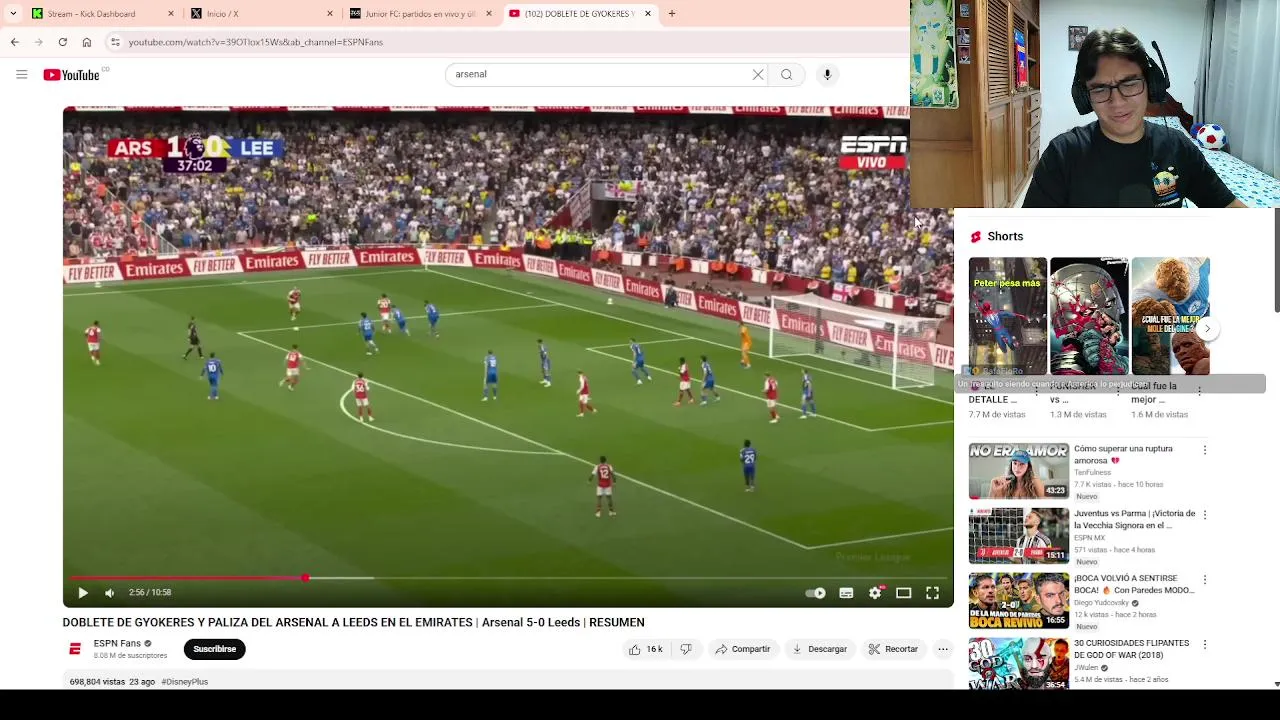Open options for Juventus vs Parma video
Screen dimensions: 1280x720
pos(1204,515)
